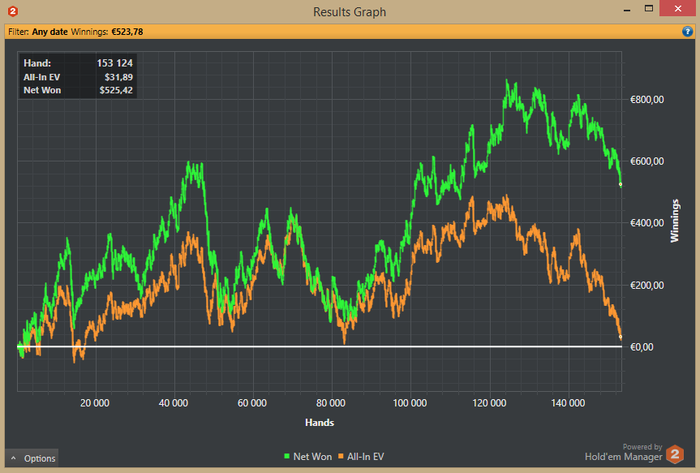The width and height of the screenshot is (700, 473).
Task: Click the Hands axis title
Action: pos(319,423)
